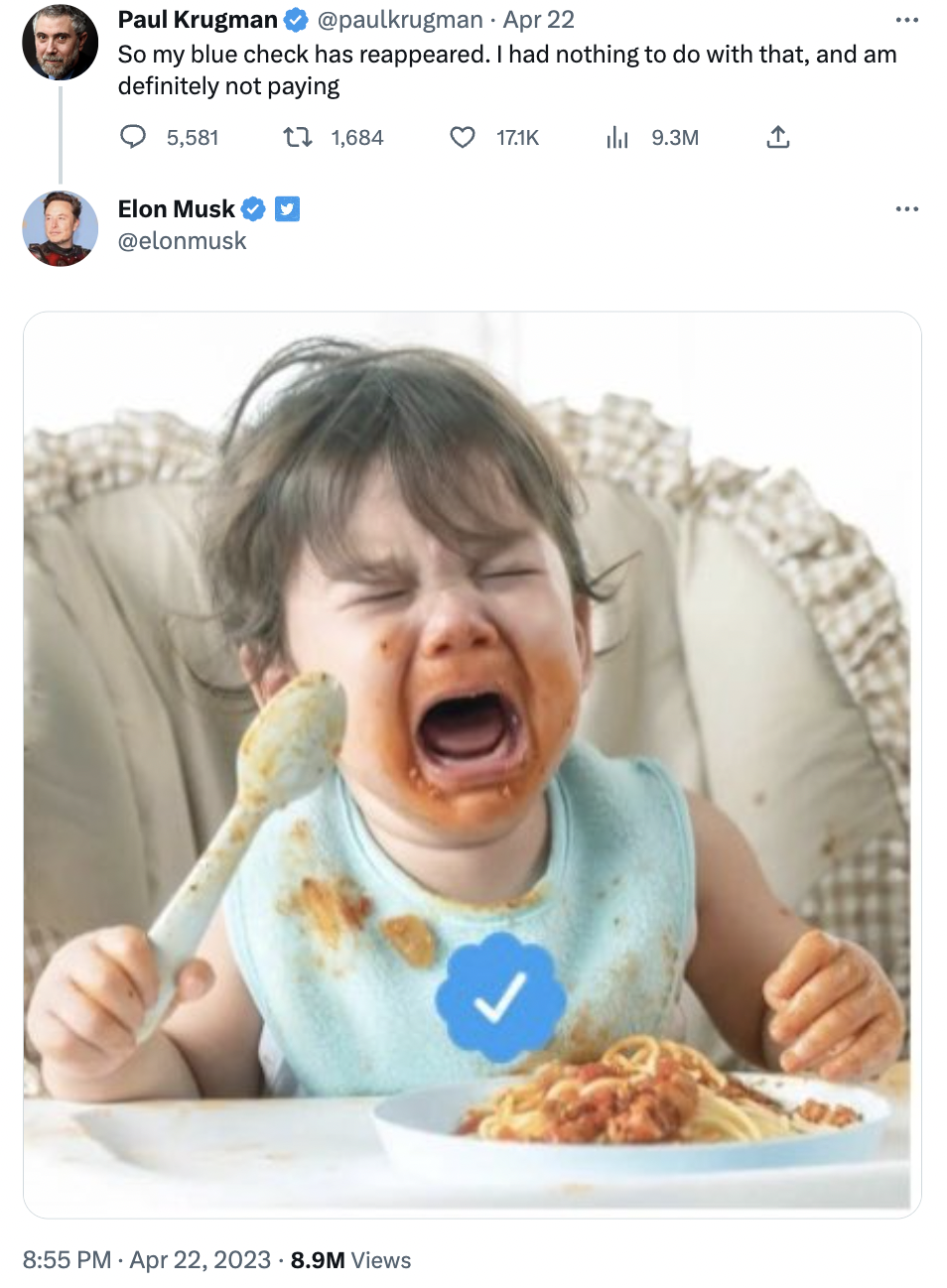Click Paul Krugman's verified blue badge
The width and height of the screenshot is (947, 1288).
click(296, 20)
